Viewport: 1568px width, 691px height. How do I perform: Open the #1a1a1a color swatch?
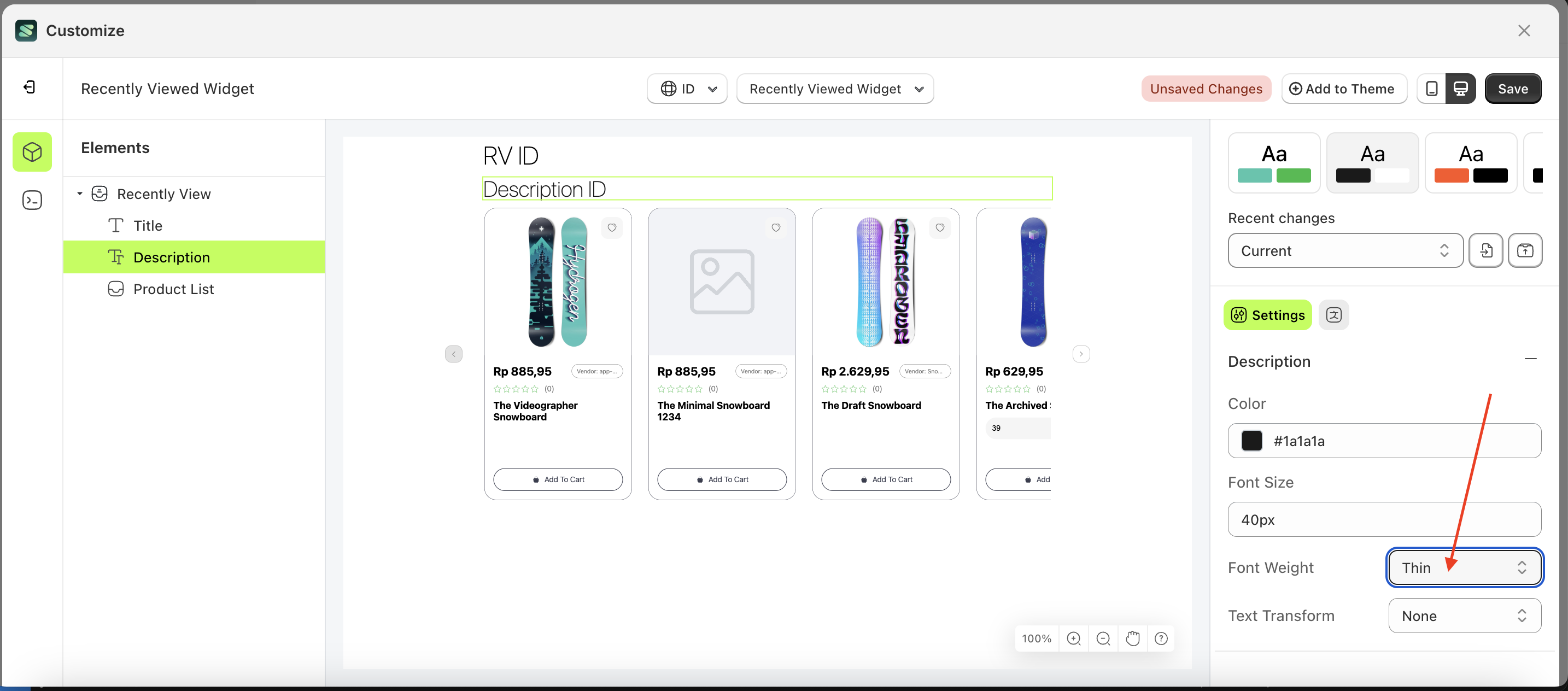click(x=1251, y=441)
